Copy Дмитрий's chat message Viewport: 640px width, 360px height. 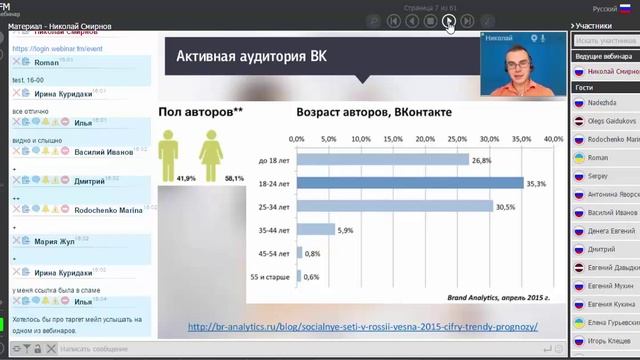click(x=26, y=180)
